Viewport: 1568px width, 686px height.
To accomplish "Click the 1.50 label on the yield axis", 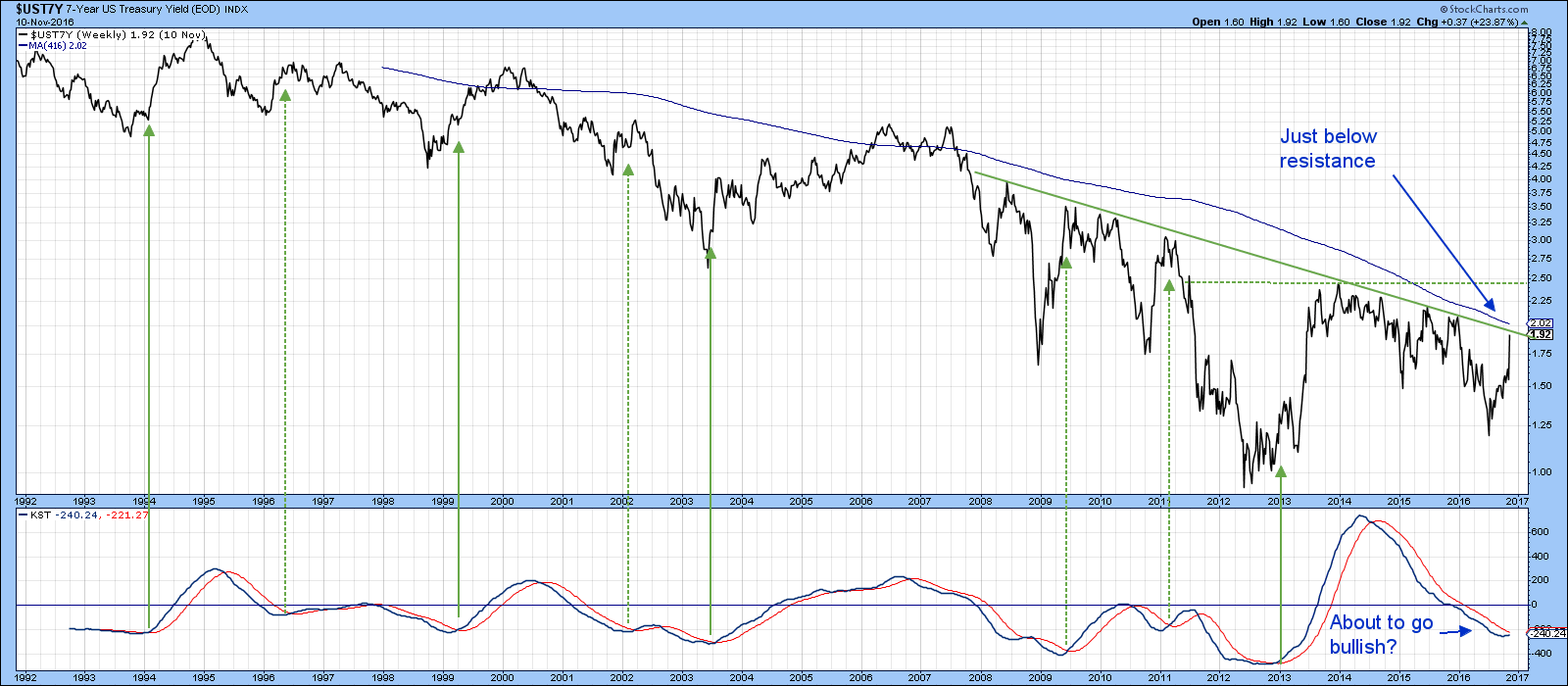I will coord(1542,386).
